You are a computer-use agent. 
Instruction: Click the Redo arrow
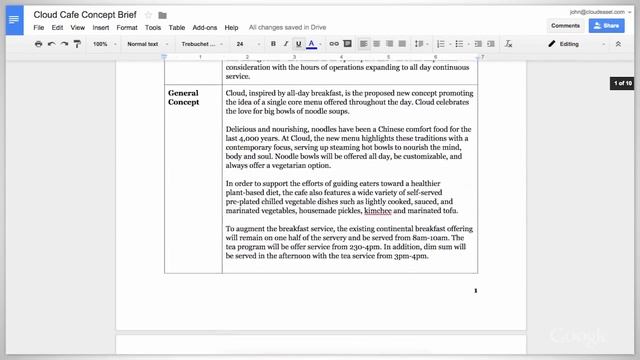click(64, 44)
